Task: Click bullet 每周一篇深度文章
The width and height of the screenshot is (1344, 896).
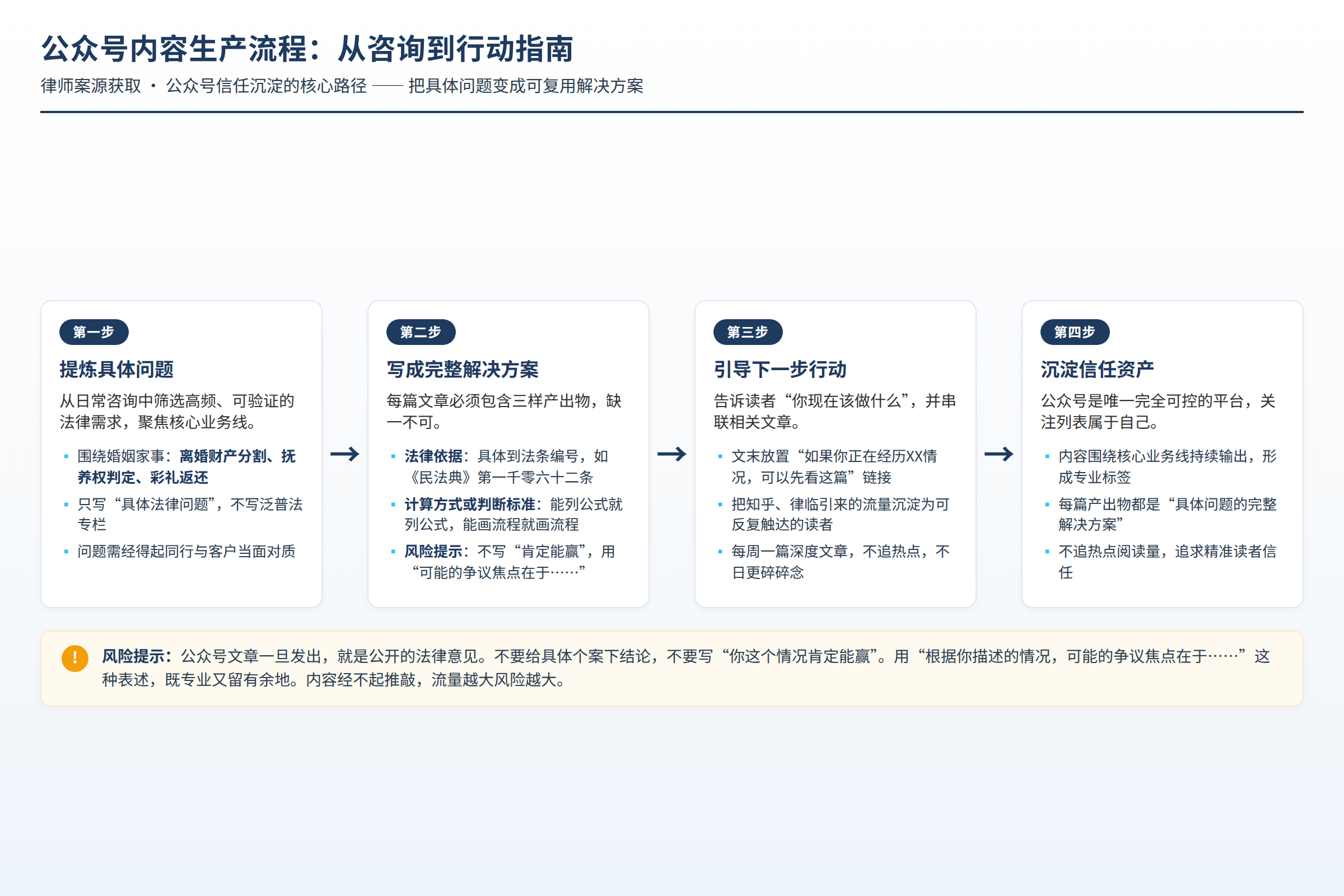Action: (840, 562)
